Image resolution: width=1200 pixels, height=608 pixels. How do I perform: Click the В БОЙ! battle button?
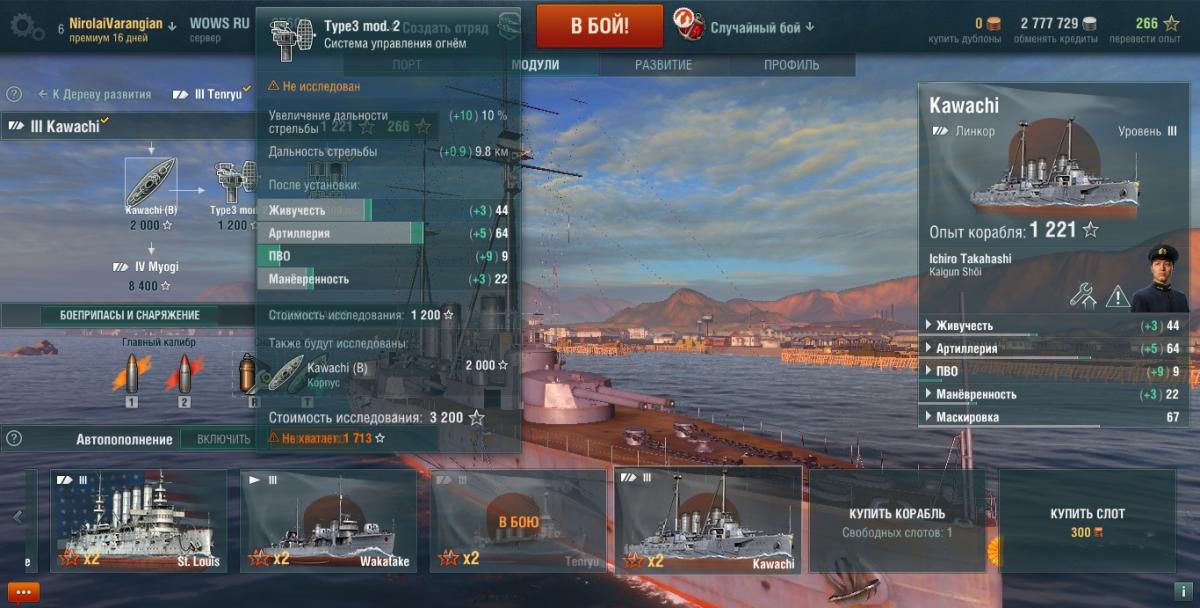point(600,26)
